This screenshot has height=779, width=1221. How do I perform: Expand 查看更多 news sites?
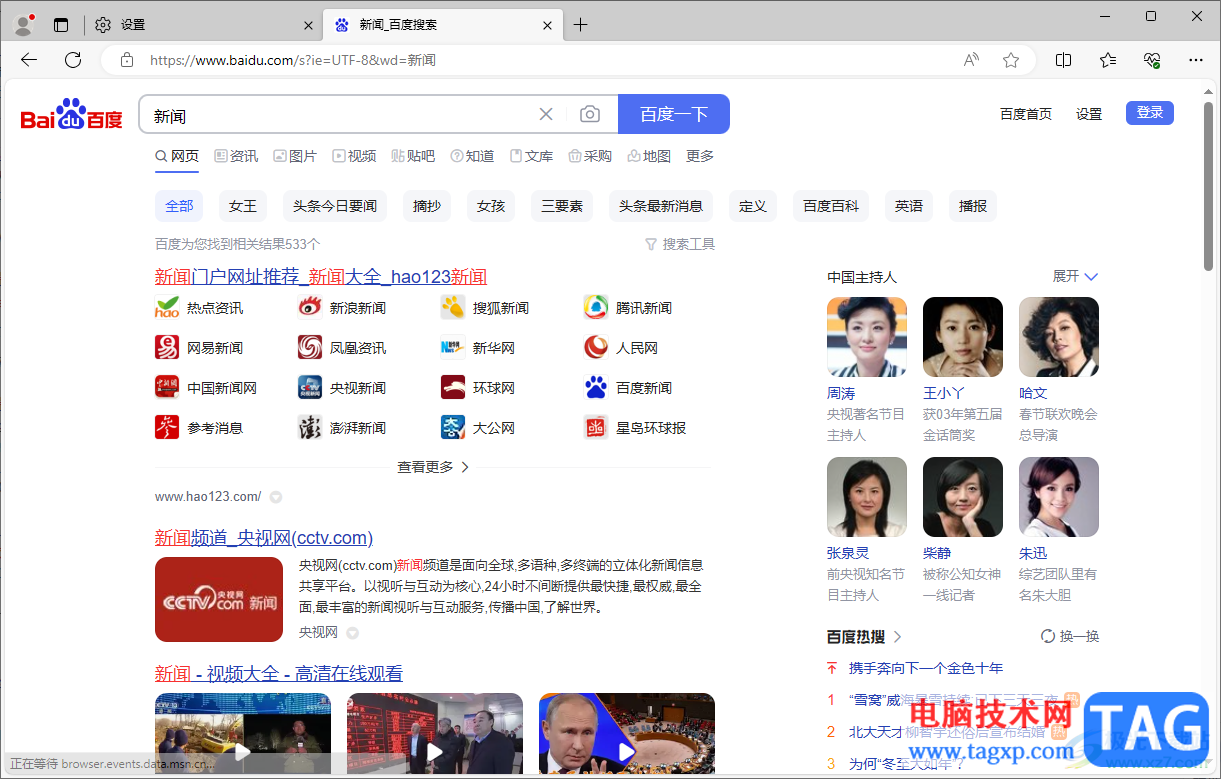point(433,467)
